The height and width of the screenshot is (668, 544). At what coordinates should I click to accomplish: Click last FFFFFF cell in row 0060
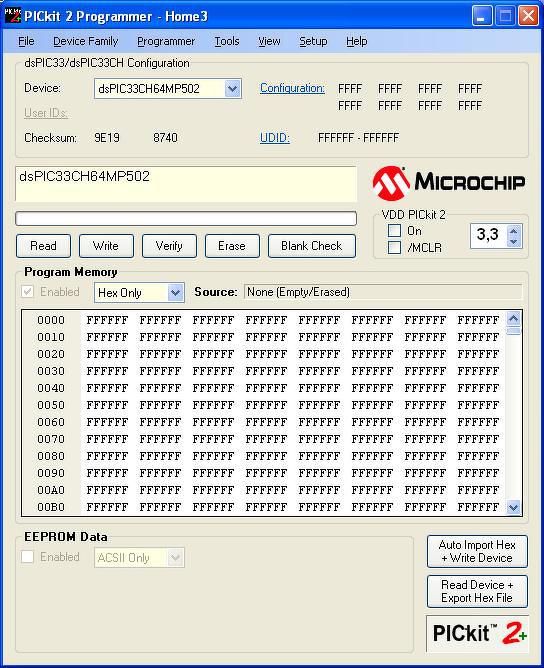478,422
